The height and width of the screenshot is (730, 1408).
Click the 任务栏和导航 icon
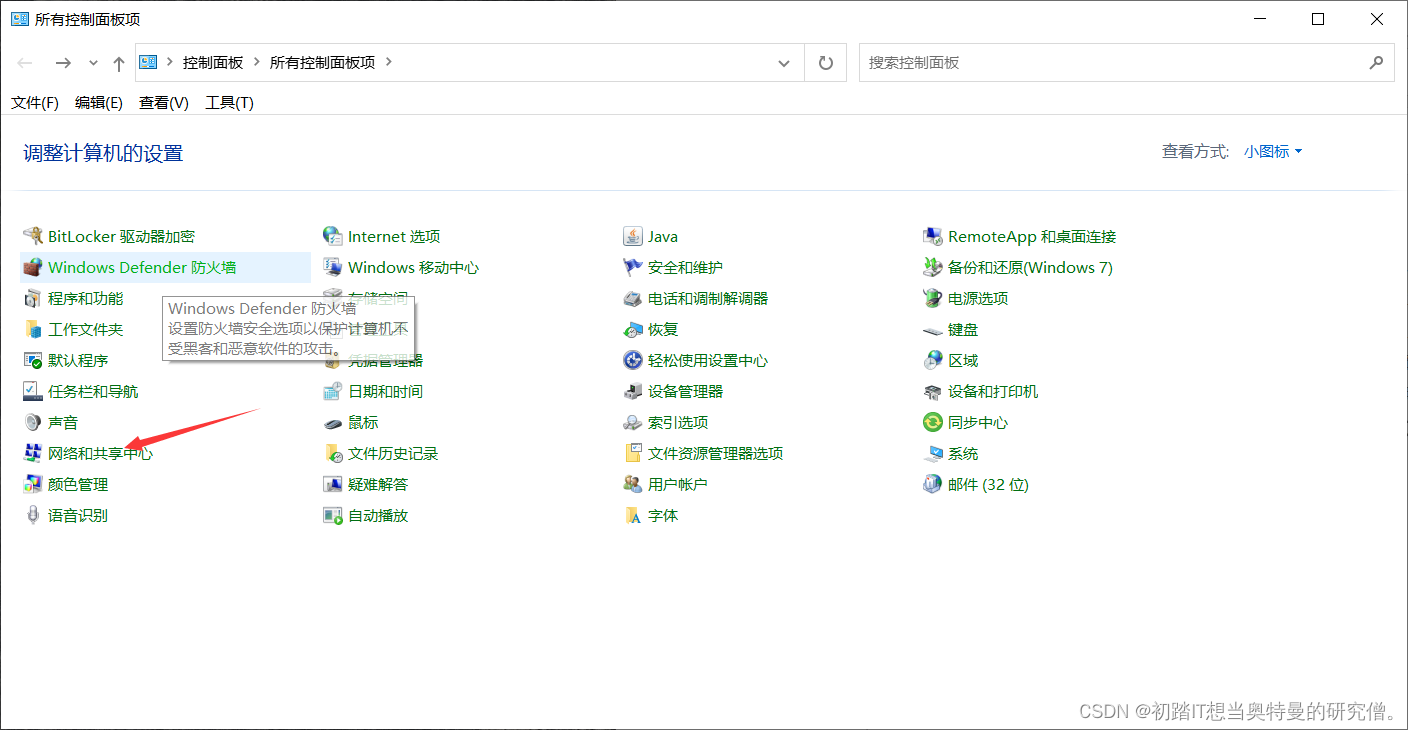pos(33,392)
